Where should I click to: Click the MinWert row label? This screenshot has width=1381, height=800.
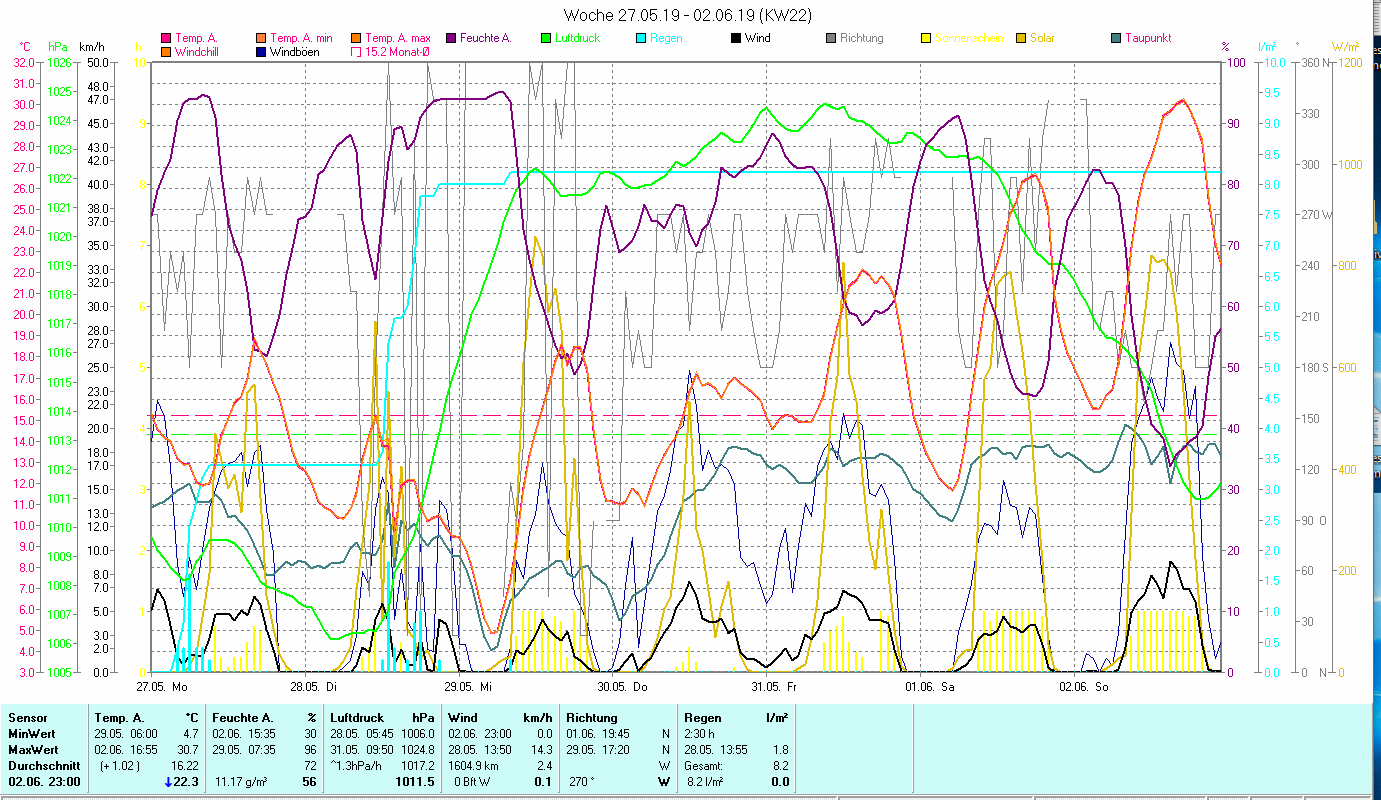[32, 734]
